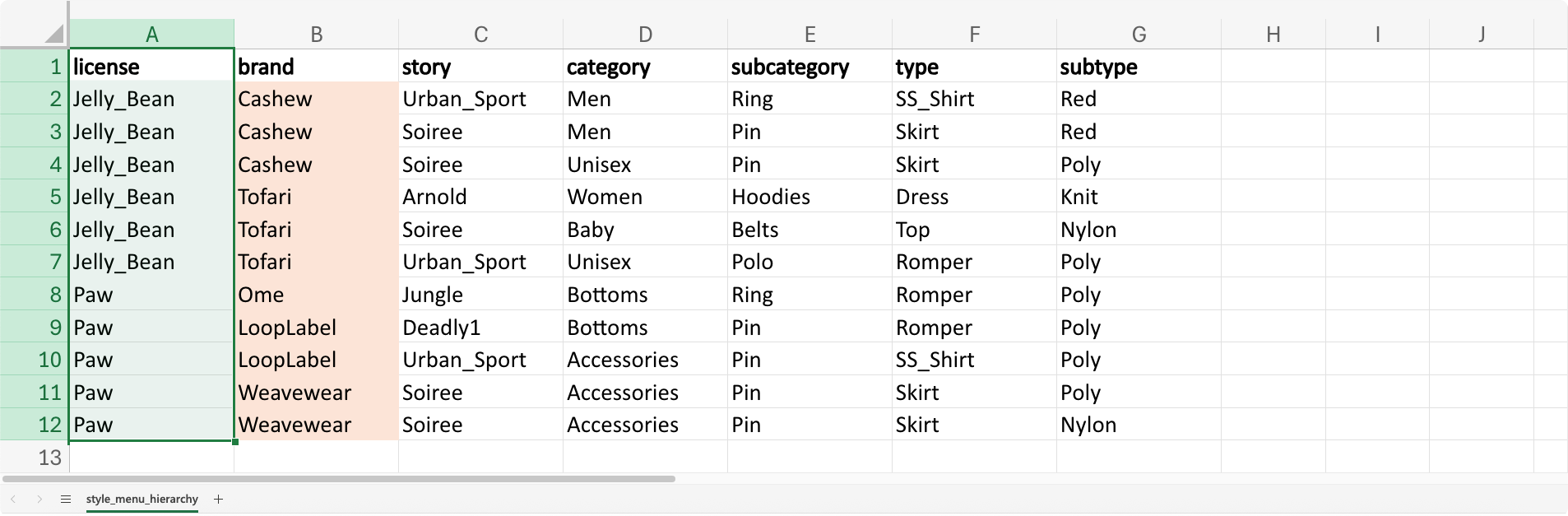This screenshot has width=1568, height=516.
Task: Click the subcategory header cell
Action: (x=810, y=67)
